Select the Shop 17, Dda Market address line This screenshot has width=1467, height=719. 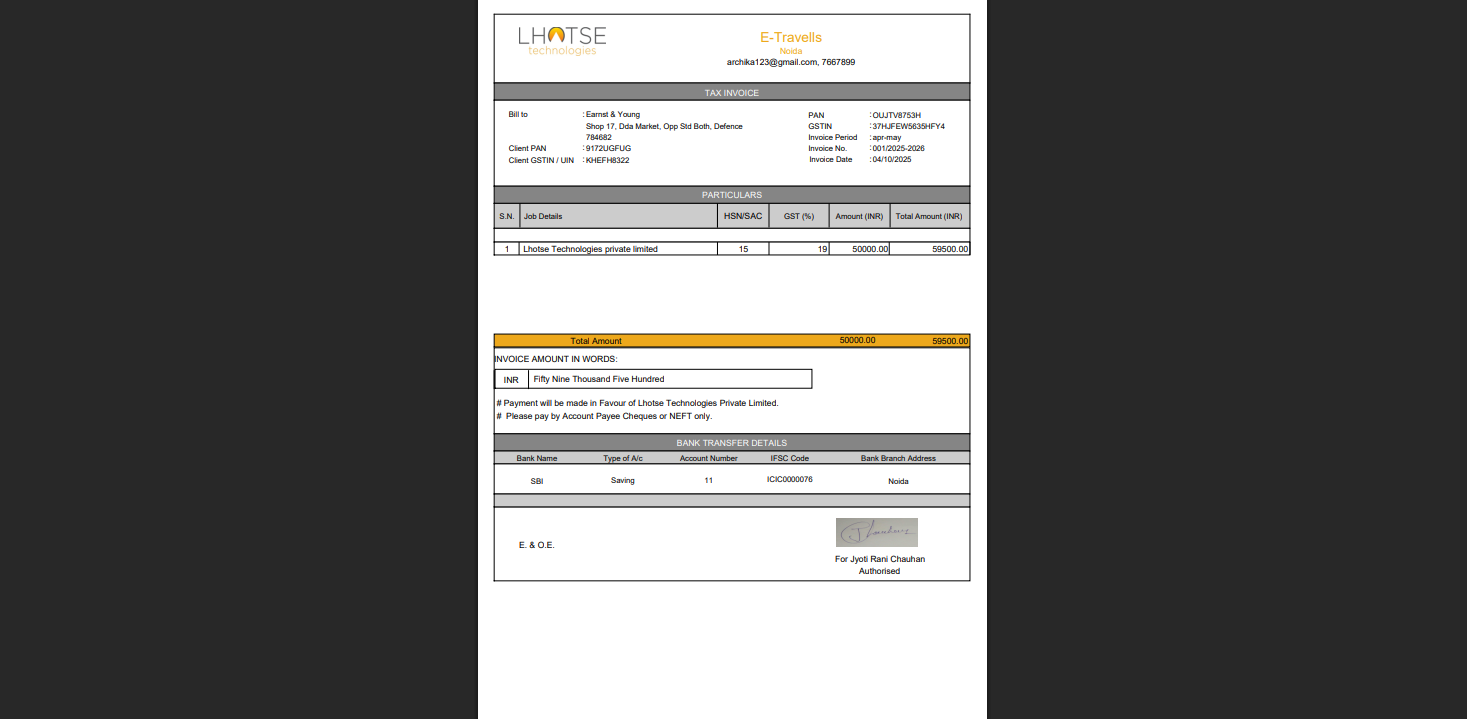(664, 126)
